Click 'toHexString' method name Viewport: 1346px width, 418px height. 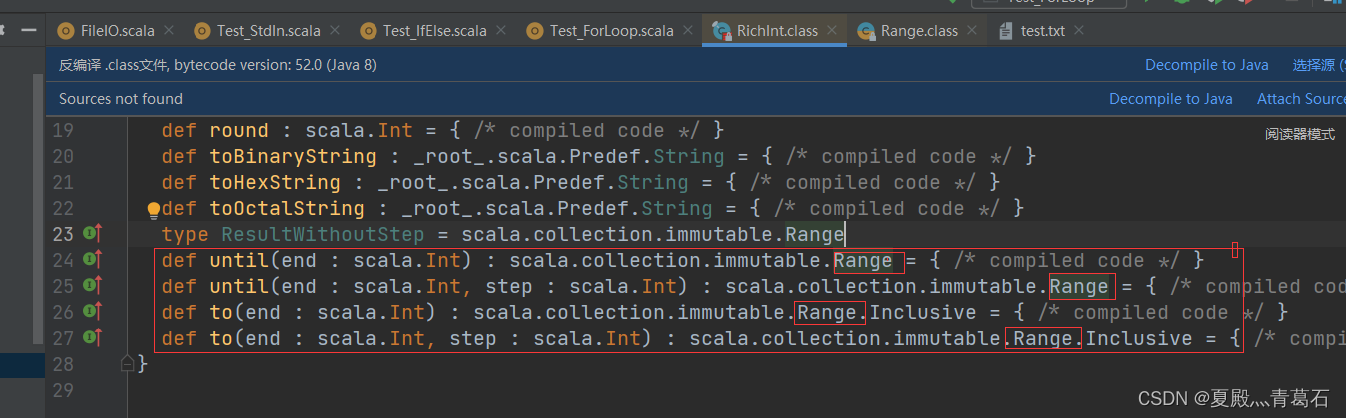coord(275,183)
